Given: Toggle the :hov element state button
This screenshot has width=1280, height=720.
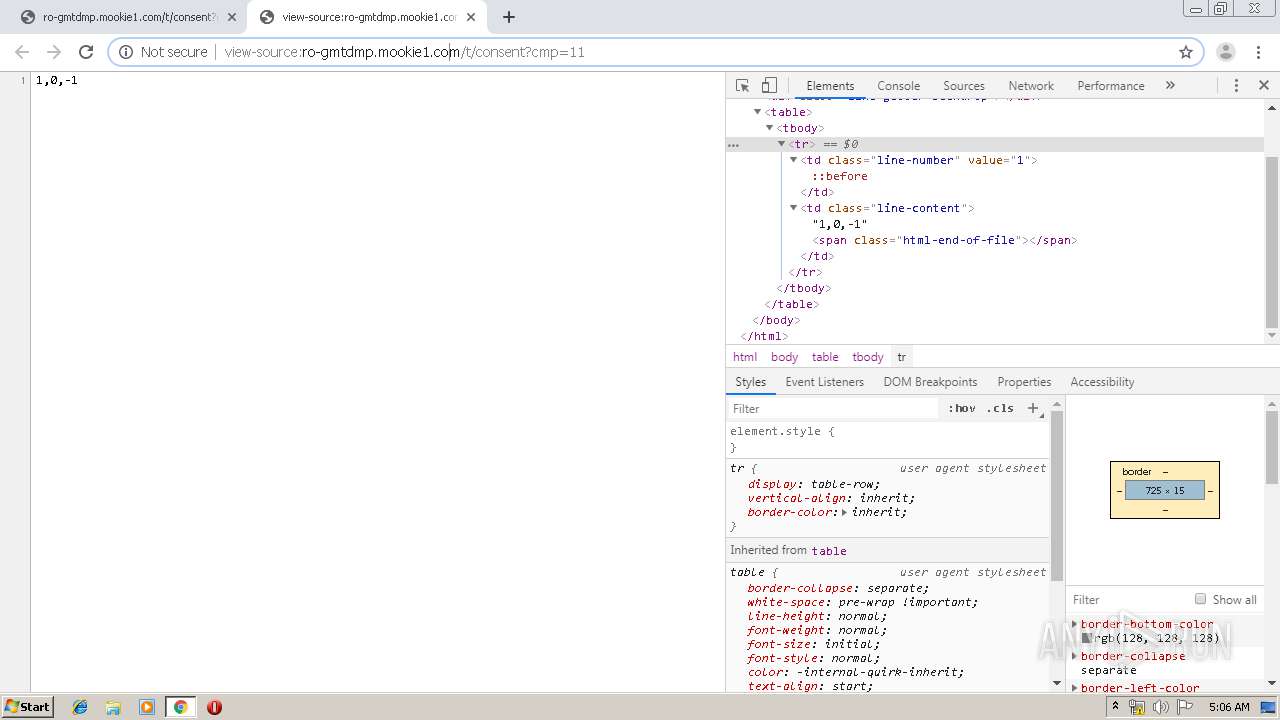Looking at the screenshot, I should pos(962,409).
